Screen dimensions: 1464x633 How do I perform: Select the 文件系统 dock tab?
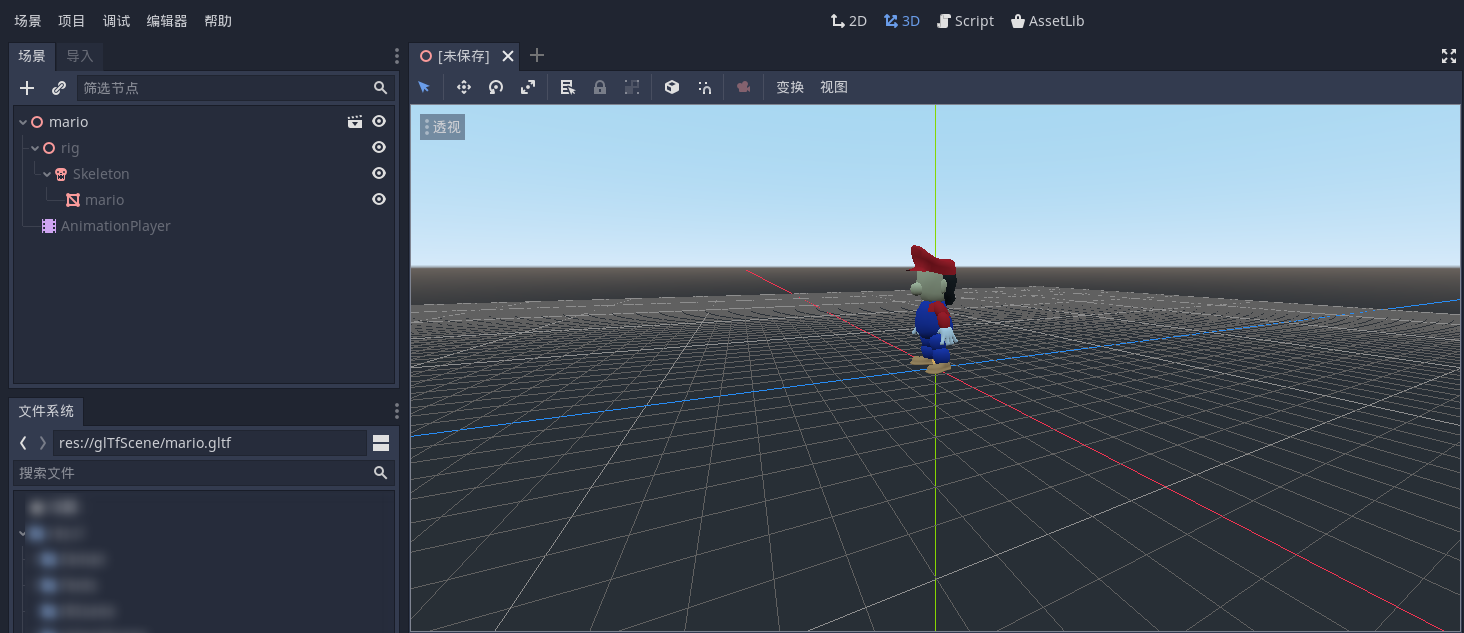click(46, 411)
